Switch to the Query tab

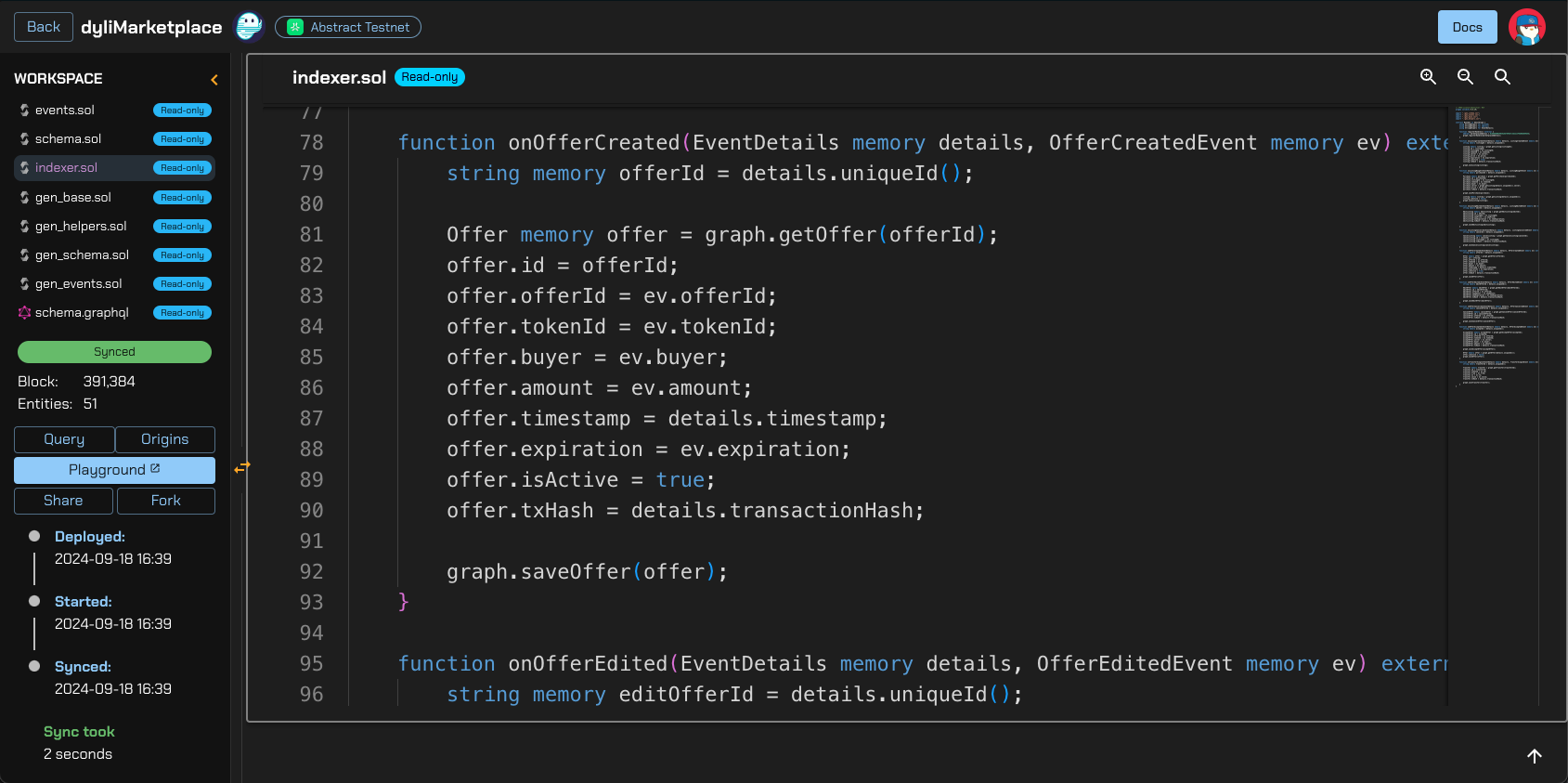pyautogui.click(x=64, y=439)
